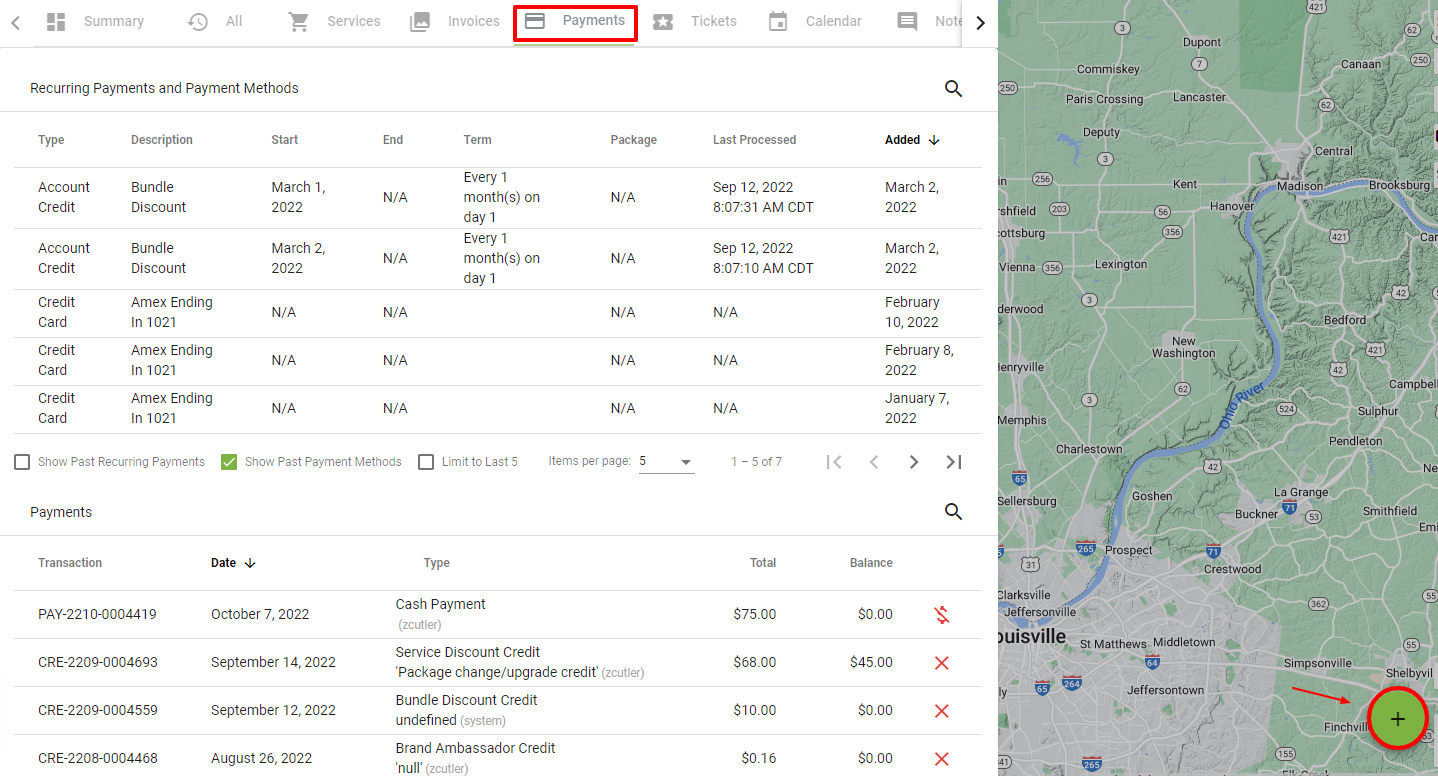Select Bundle Discount starting March 2, 2022
Image resolution: width=1438 pixels, height=776 pixels.
pos(498,259)
